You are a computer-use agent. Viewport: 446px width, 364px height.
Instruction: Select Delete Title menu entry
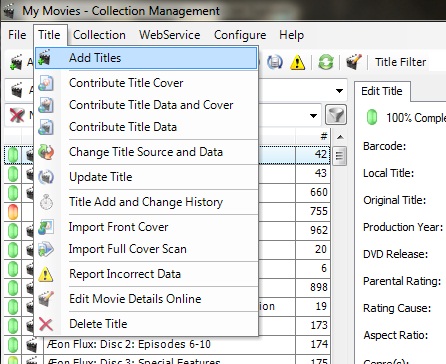click(x=146, y=324)
